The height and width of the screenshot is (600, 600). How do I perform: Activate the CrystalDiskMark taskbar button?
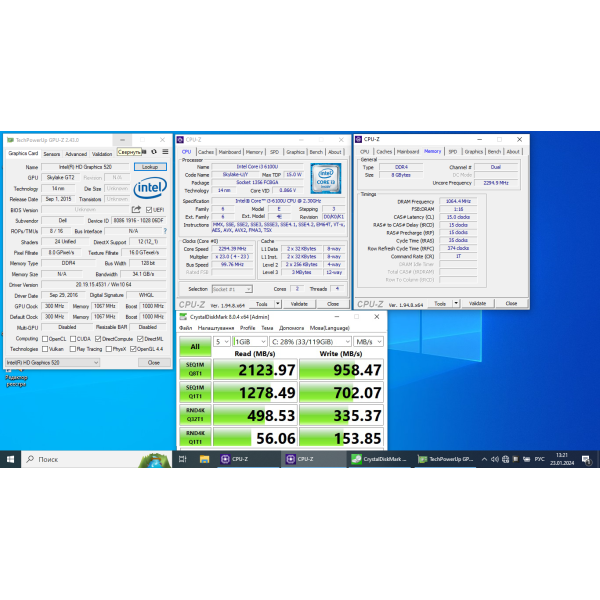[380, 459]
